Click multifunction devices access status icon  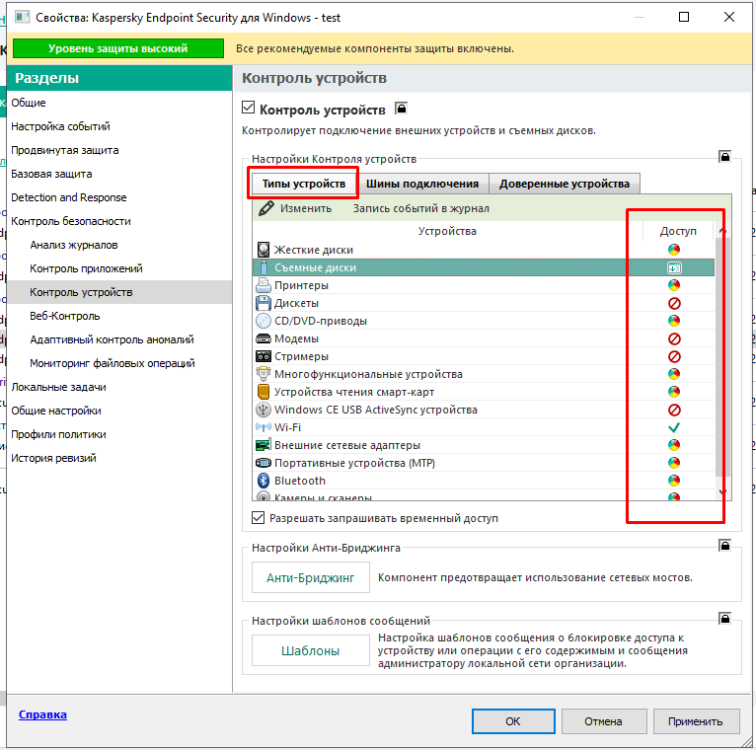coord(674,374)
